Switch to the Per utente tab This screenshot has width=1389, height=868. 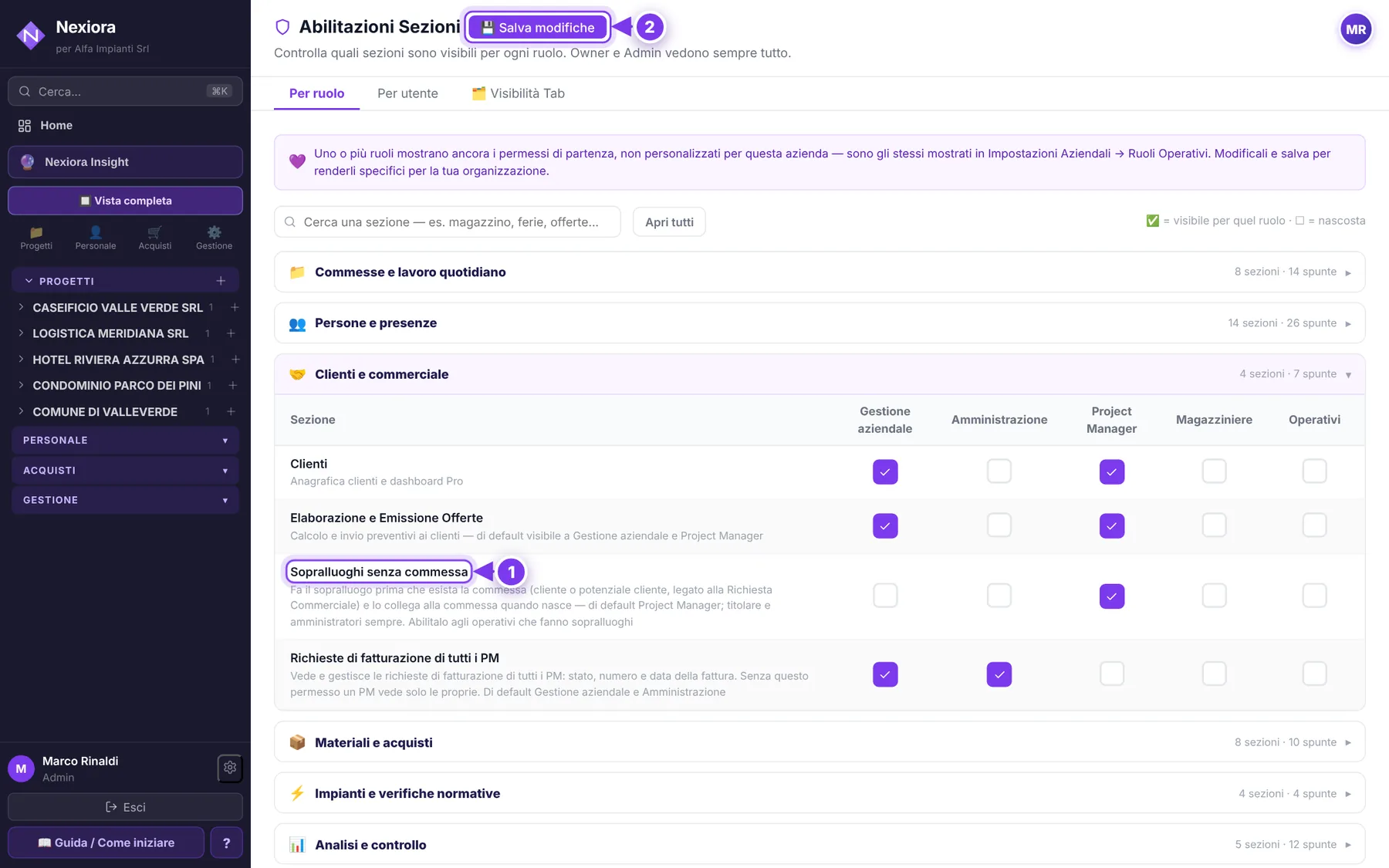pos(407,93)
